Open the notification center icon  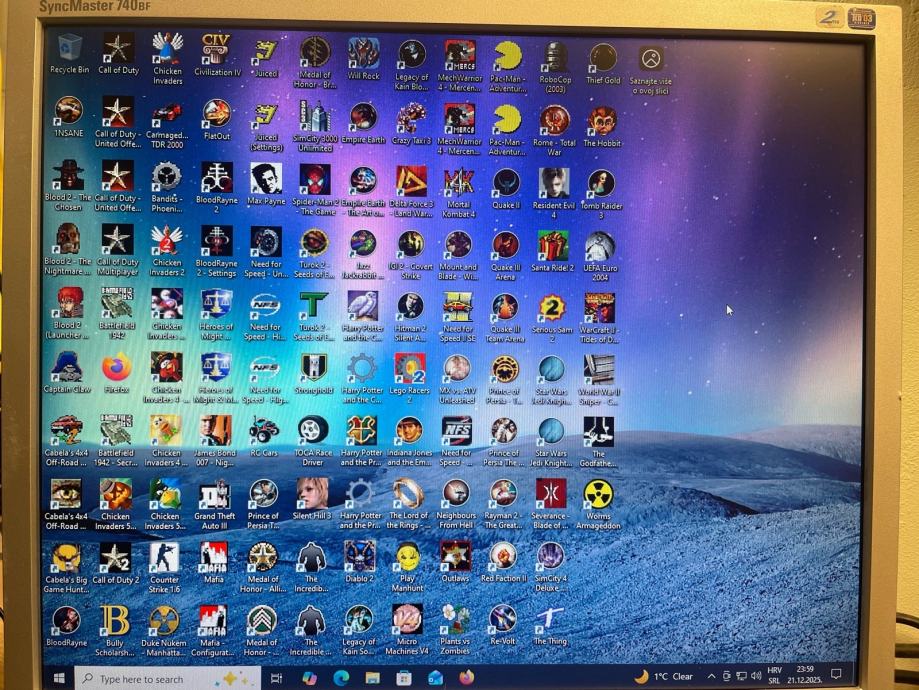tap(836, 674)
